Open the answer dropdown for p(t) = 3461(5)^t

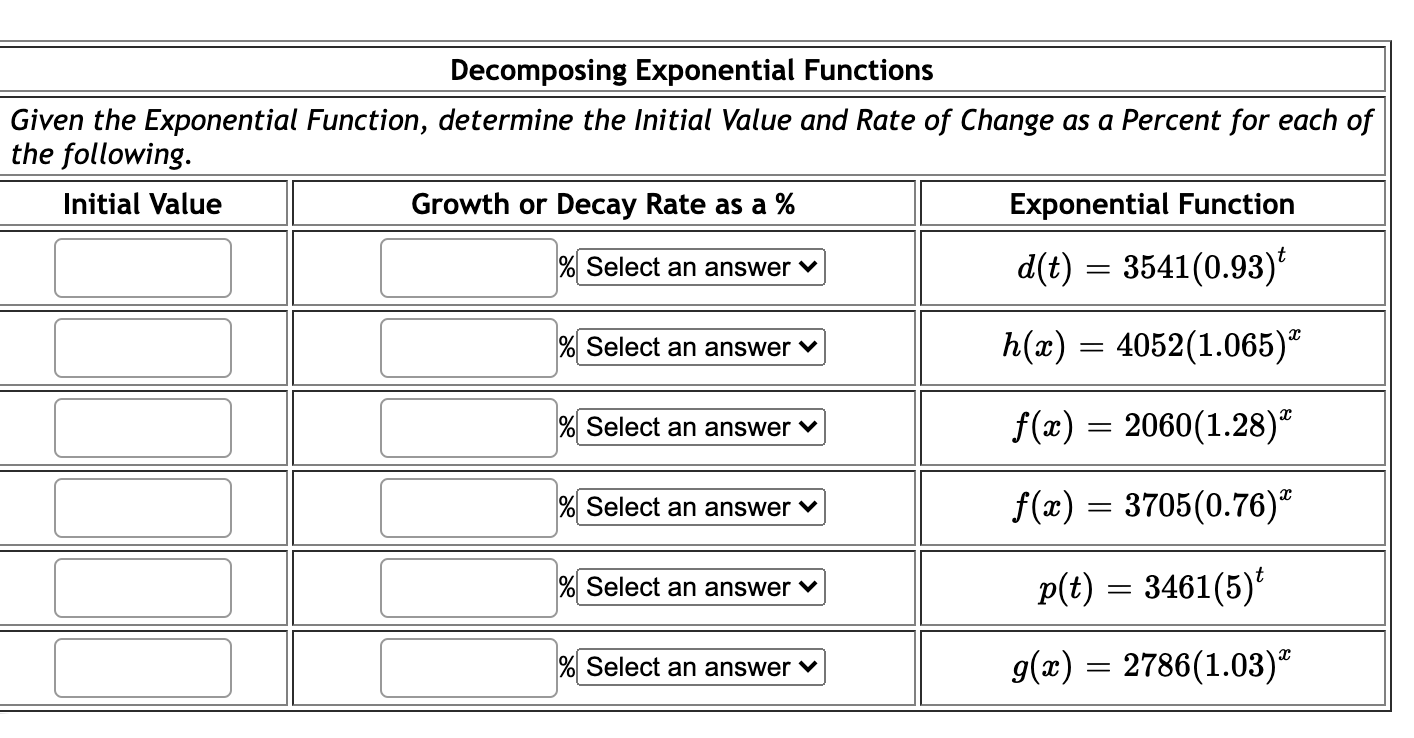[700, 587]
